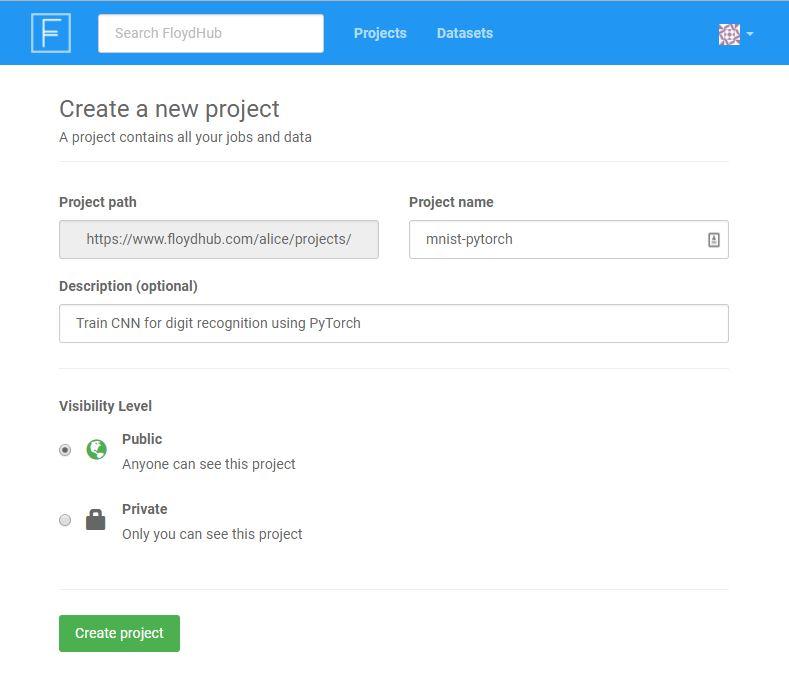Click the "Create a new project" heading

[169, 109]
